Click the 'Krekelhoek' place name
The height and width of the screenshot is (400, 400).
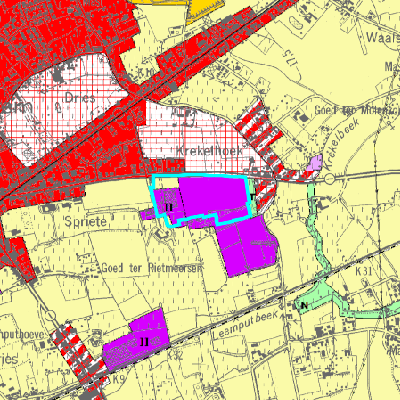(x=209, y=151)
